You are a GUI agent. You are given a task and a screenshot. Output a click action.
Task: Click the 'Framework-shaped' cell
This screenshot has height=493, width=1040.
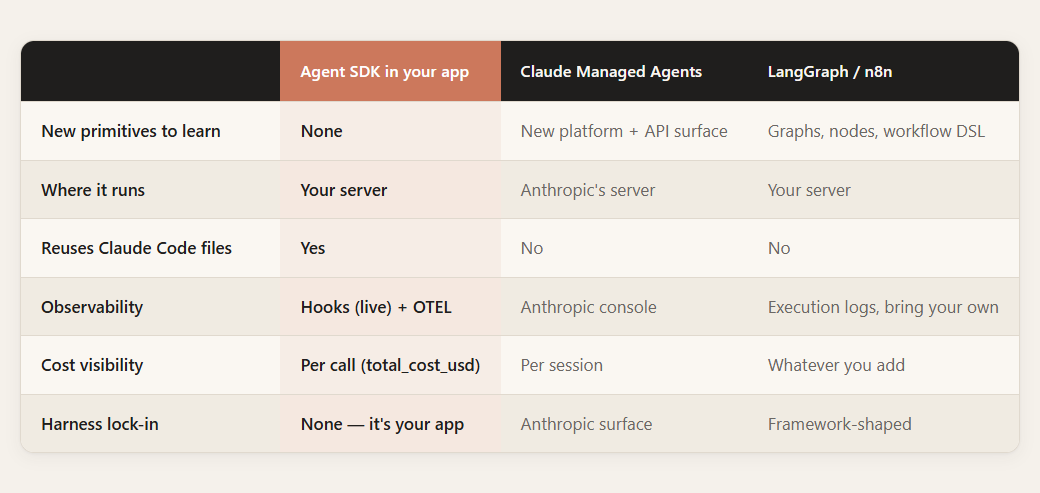pos(840,424)
